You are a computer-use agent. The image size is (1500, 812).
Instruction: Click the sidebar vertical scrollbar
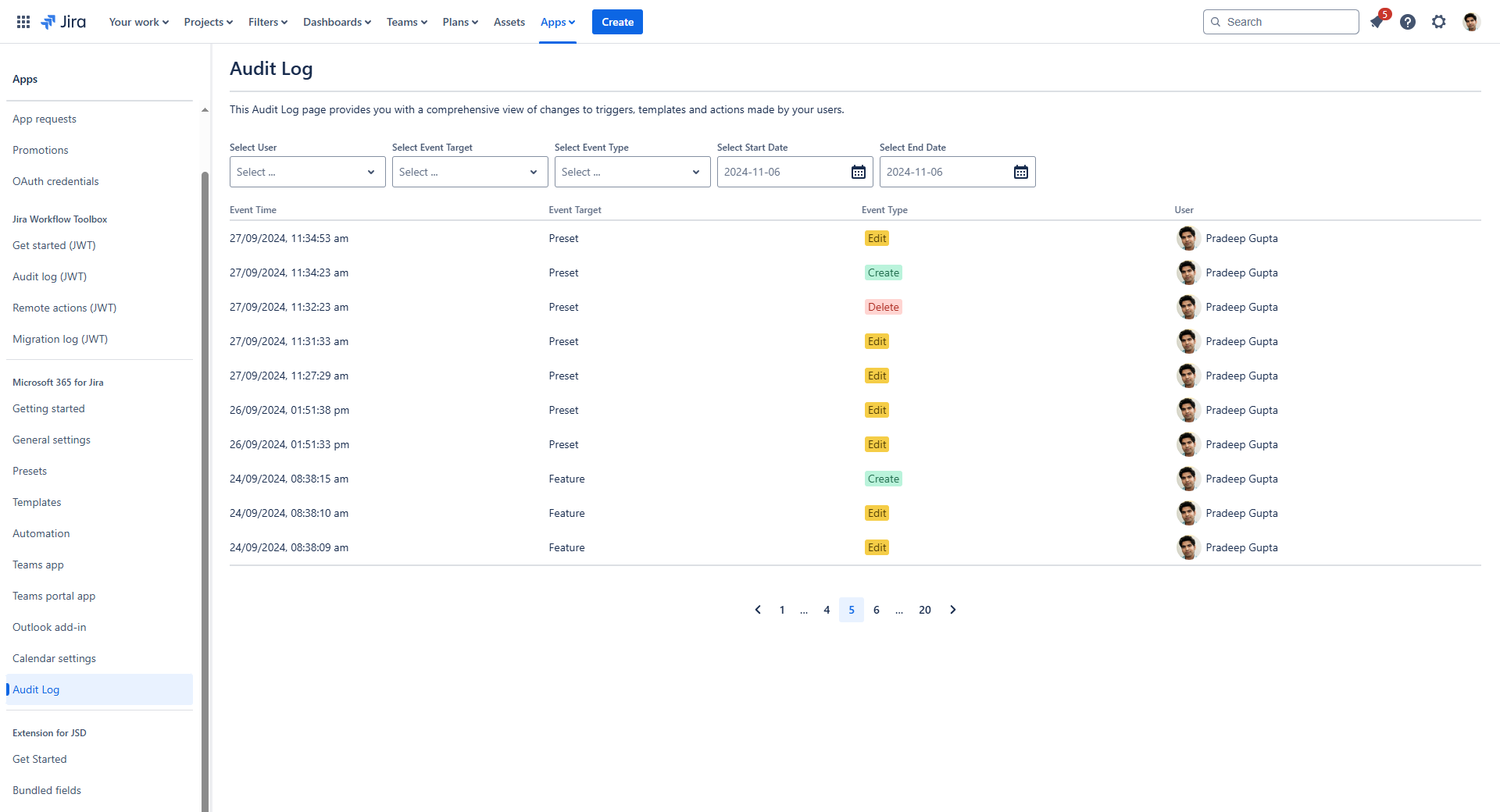[205, 468]
